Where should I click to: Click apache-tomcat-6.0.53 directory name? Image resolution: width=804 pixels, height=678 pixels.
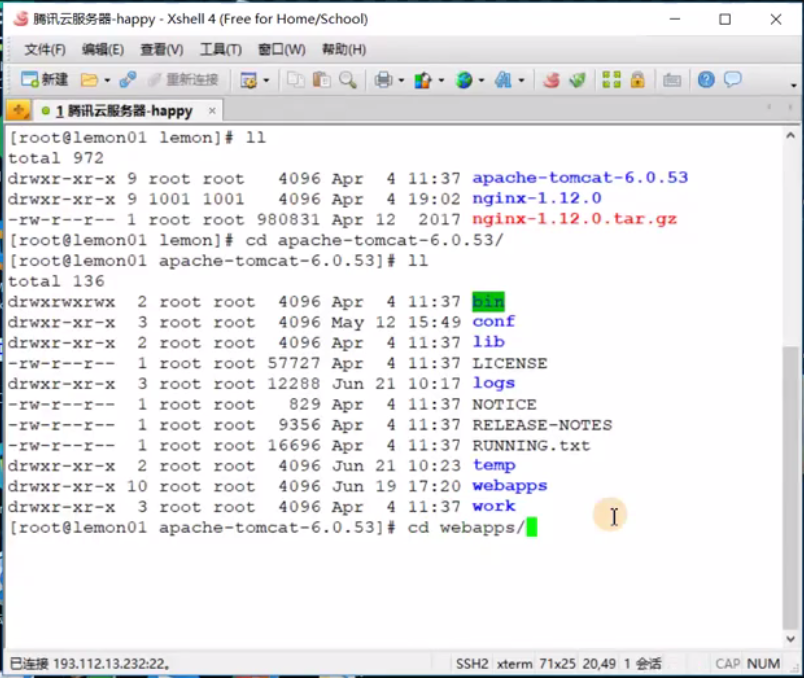[x=580, y=178]
